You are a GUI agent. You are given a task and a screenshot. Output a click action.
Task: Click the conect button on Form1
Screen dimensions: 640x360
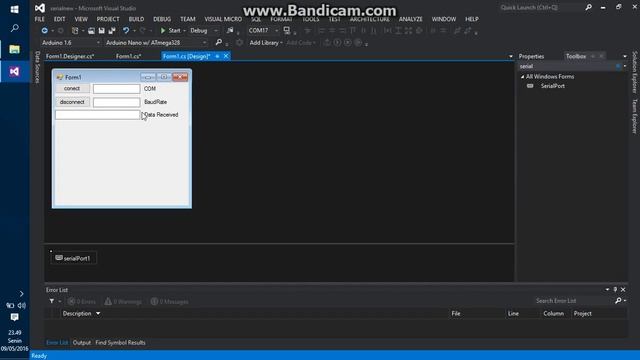72,89
